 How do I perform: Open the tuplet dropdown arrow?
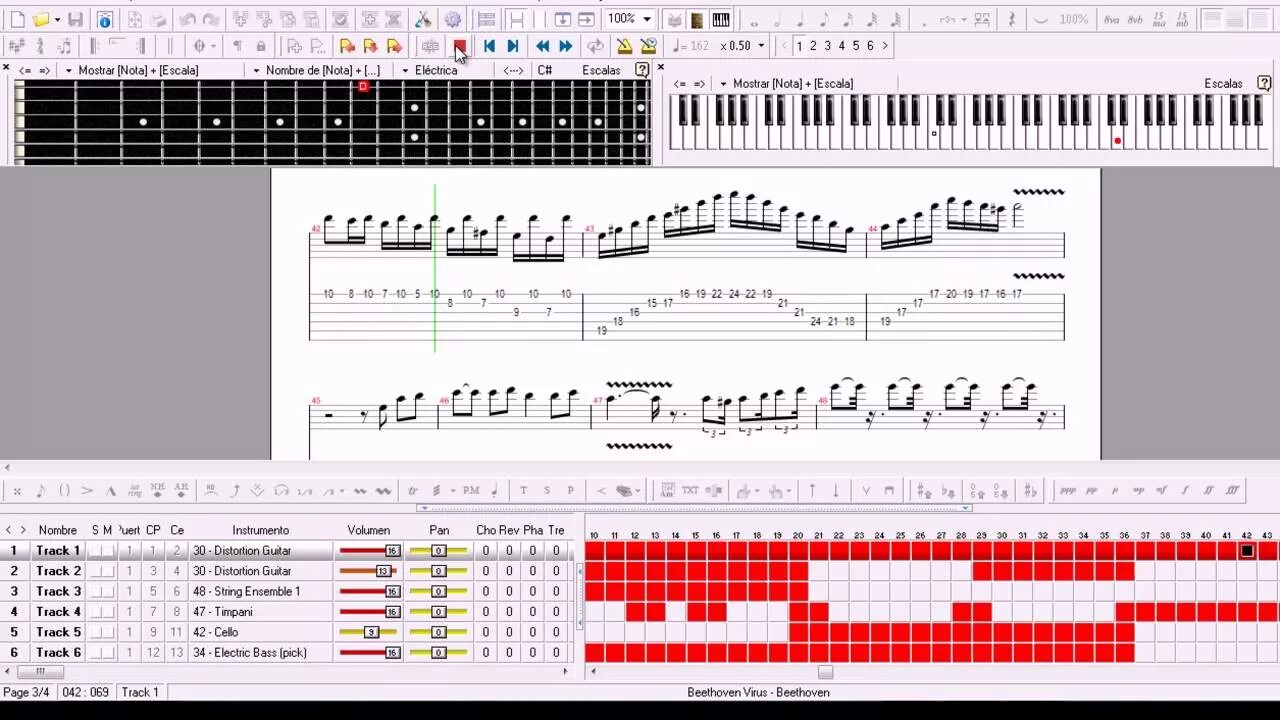point(965,20)
